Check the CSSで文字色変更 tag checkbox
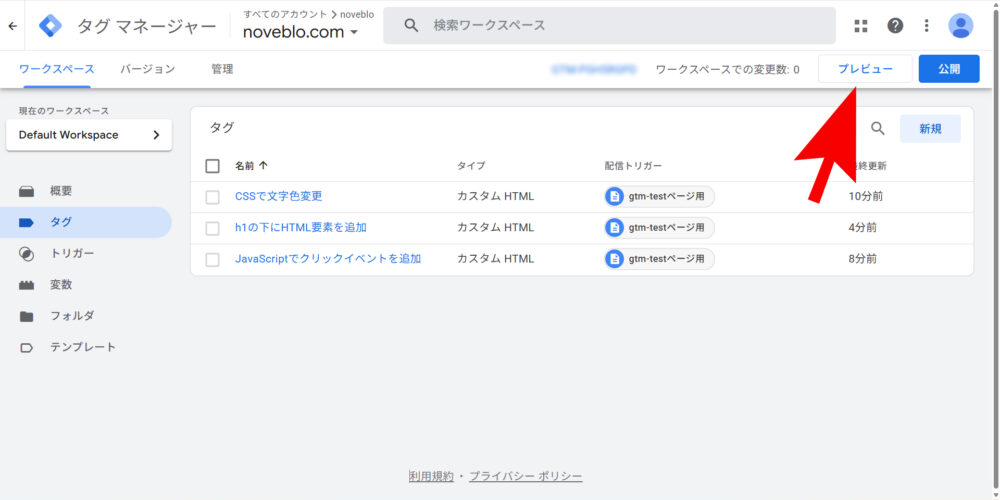The image size is (1000, 500). pyautogui.click(x=212, y=197)
